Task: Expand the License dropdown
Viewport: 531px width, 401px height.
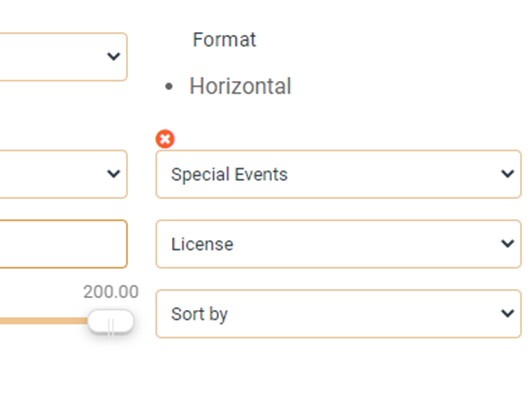Action: point(338,244)
